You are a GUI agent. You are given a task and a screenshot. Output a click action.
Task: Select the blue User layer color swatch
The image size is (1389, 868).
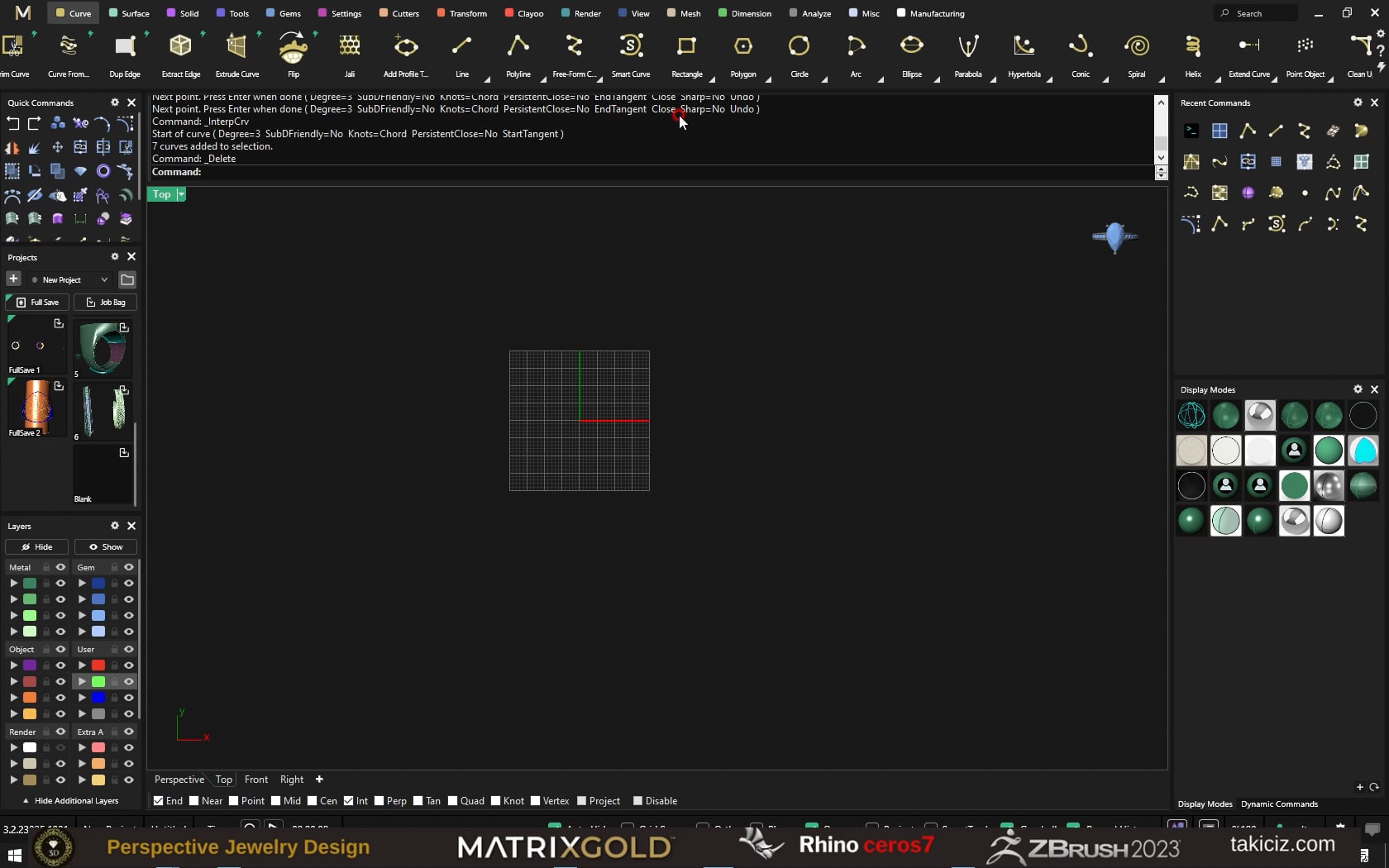click(98, 697)
